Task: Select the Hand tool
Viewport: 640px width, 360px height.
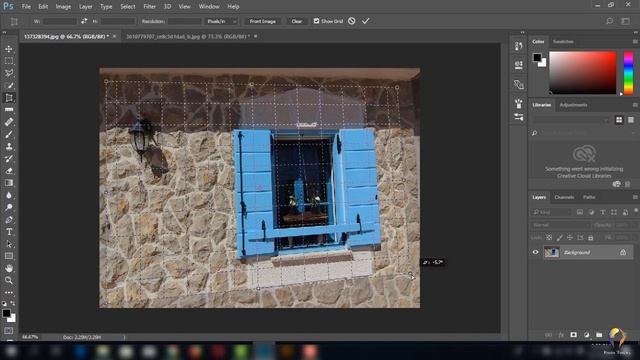Action: click(9, 269)
